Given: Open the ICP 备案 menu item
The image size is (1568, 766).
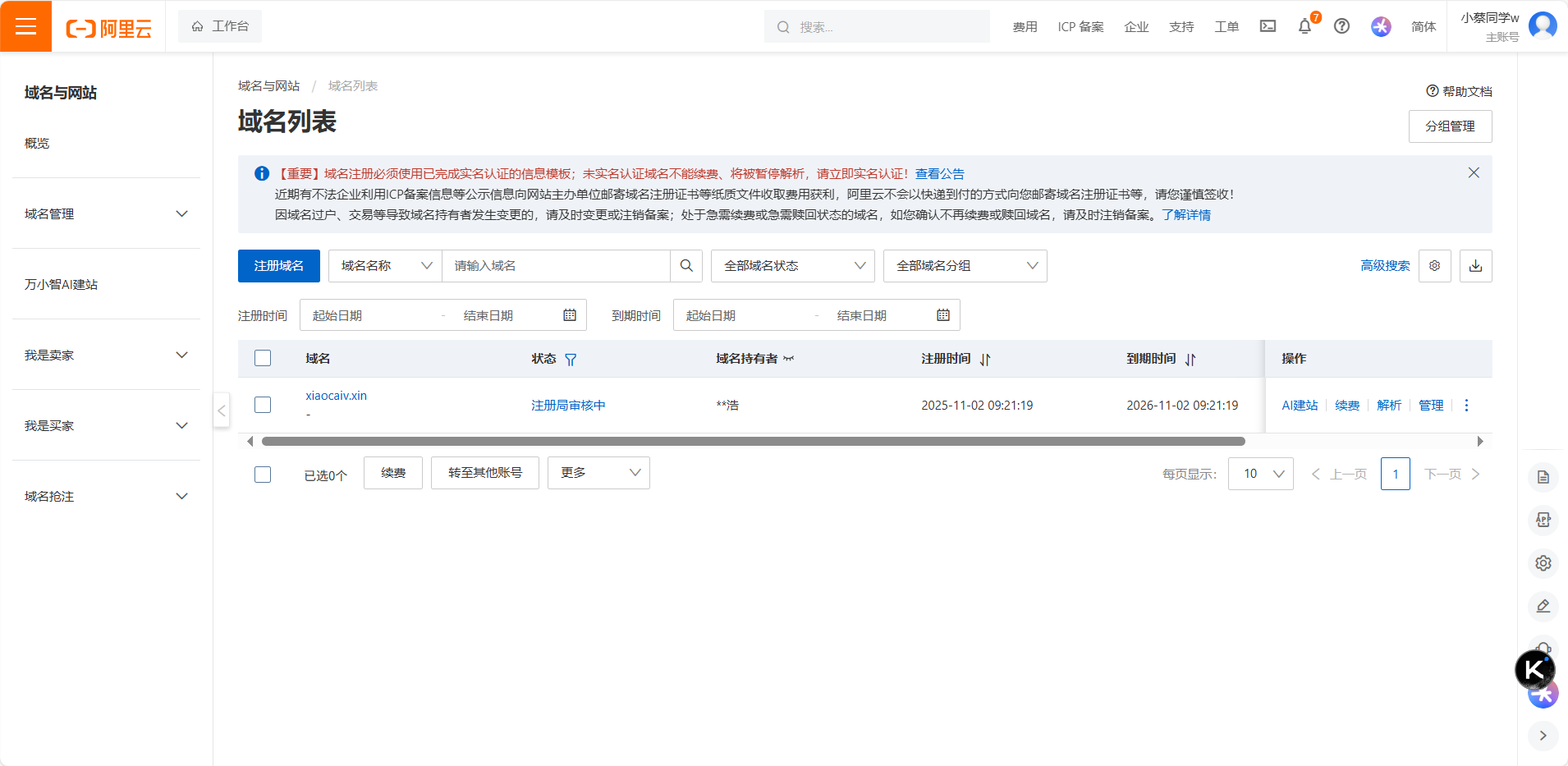Looking at the screenshot, I should [1080, 26].
